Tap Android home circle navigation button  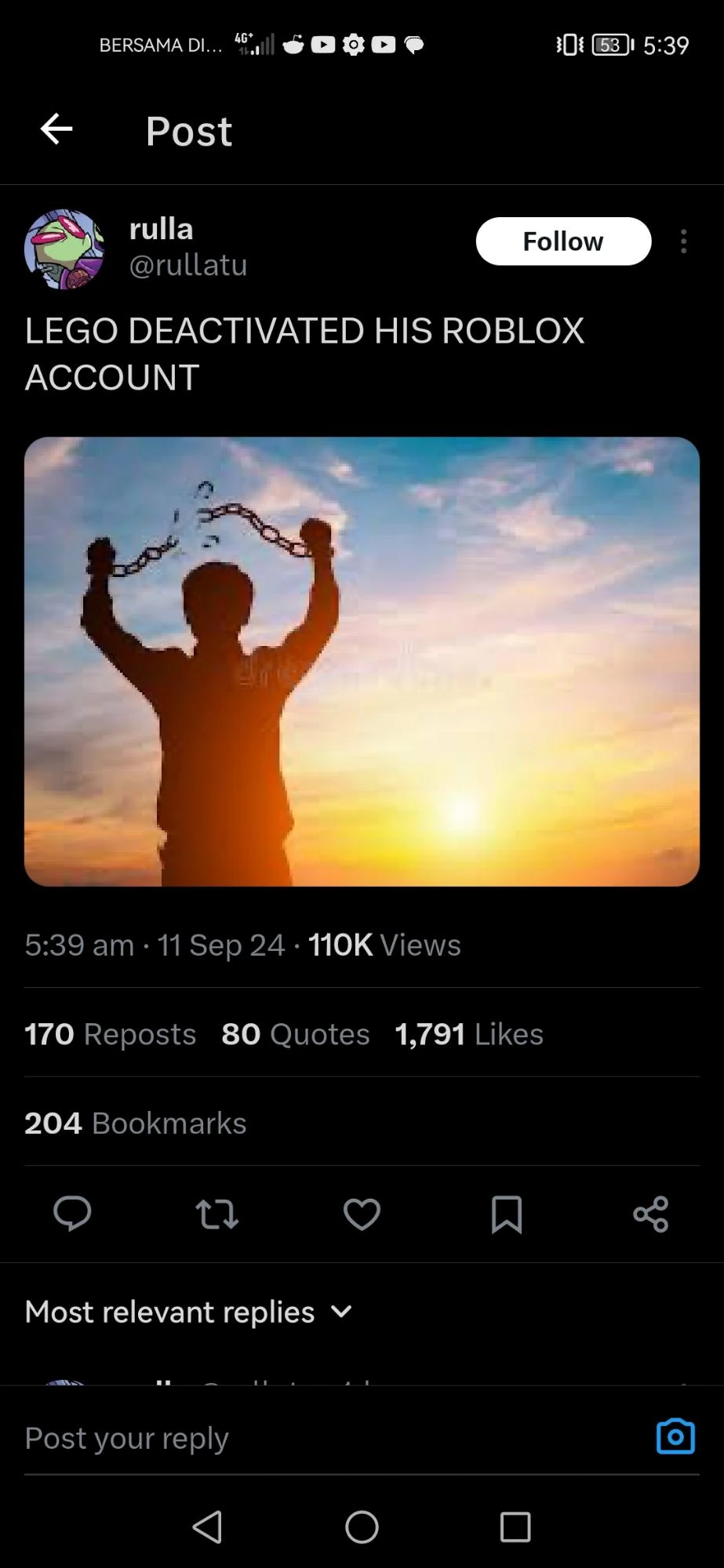[362, 1526]
